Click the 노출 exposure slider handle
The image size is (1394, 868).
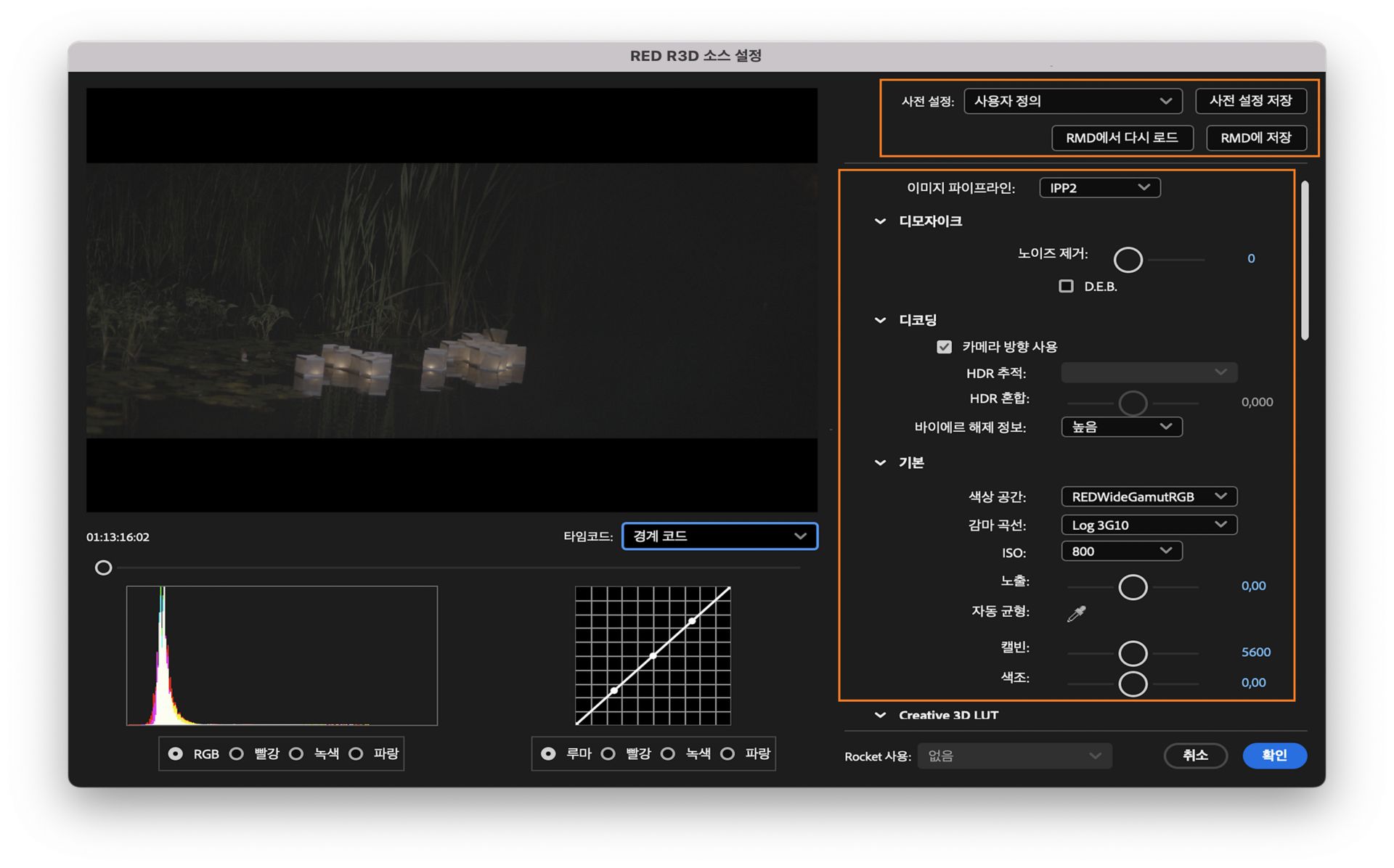point(1133,586)
